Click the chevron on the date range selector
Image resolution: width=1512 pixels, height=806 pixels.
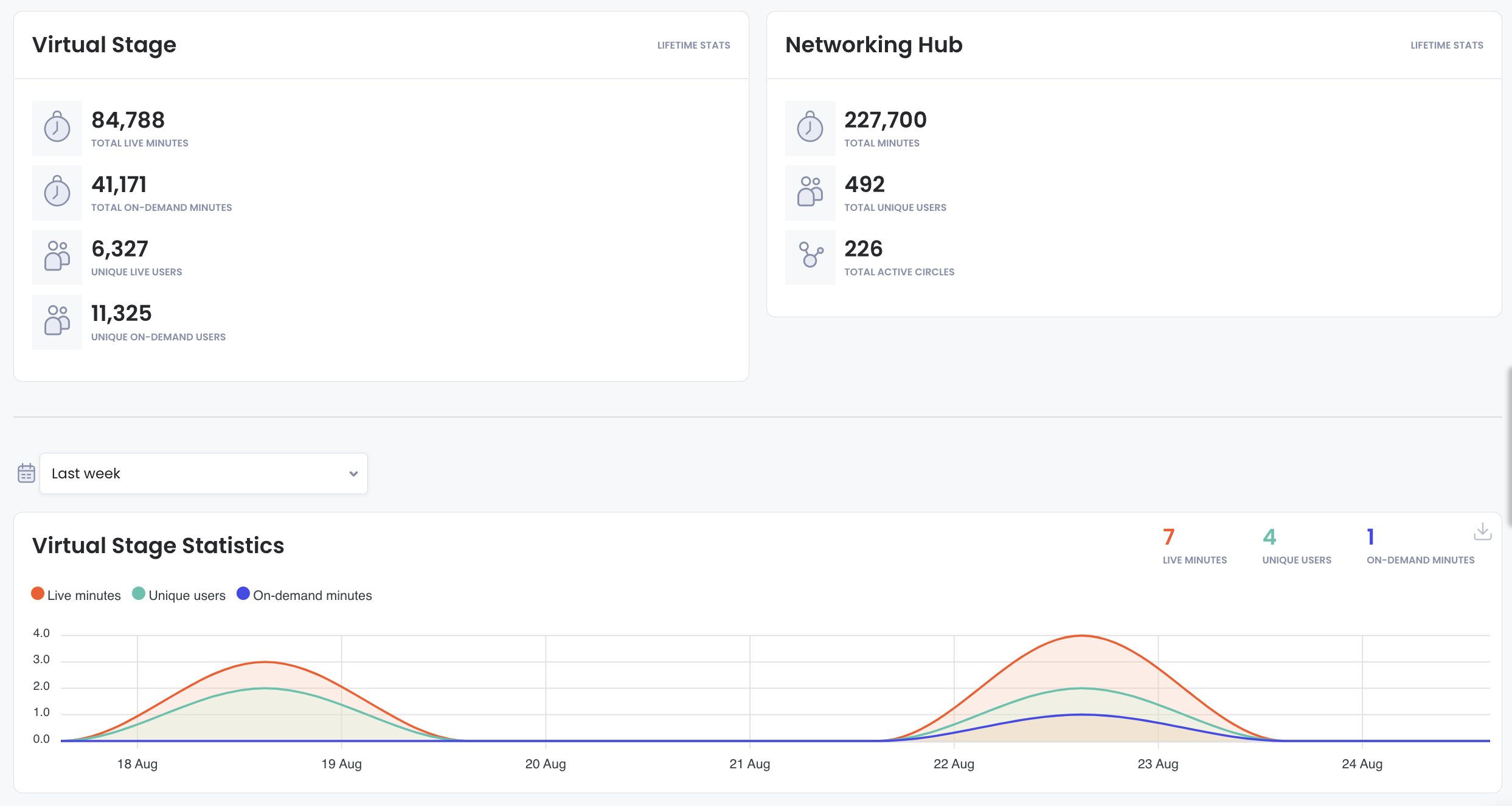[353, 473]
